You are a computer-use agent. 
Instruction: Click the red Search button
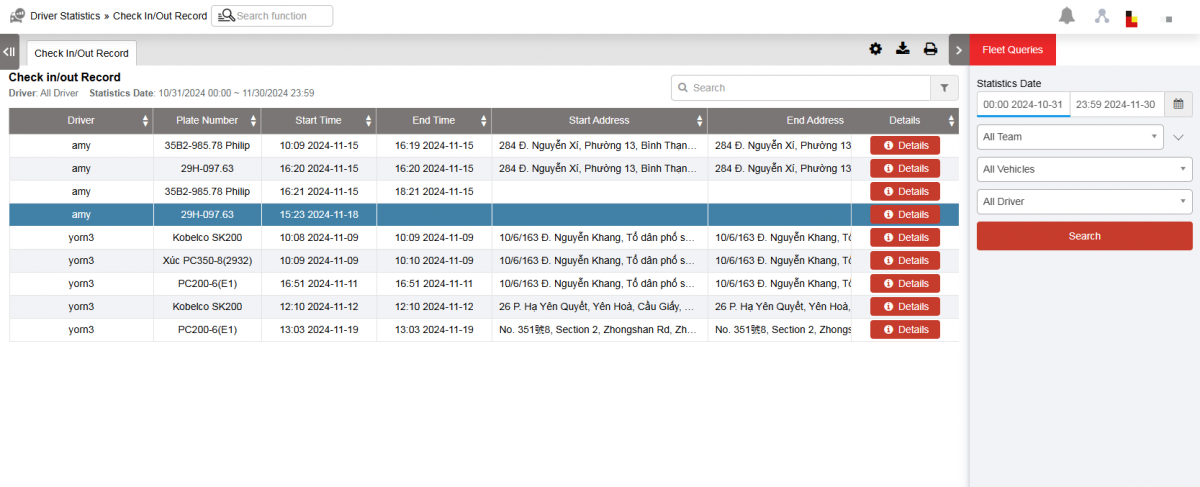pos(1084,236)
